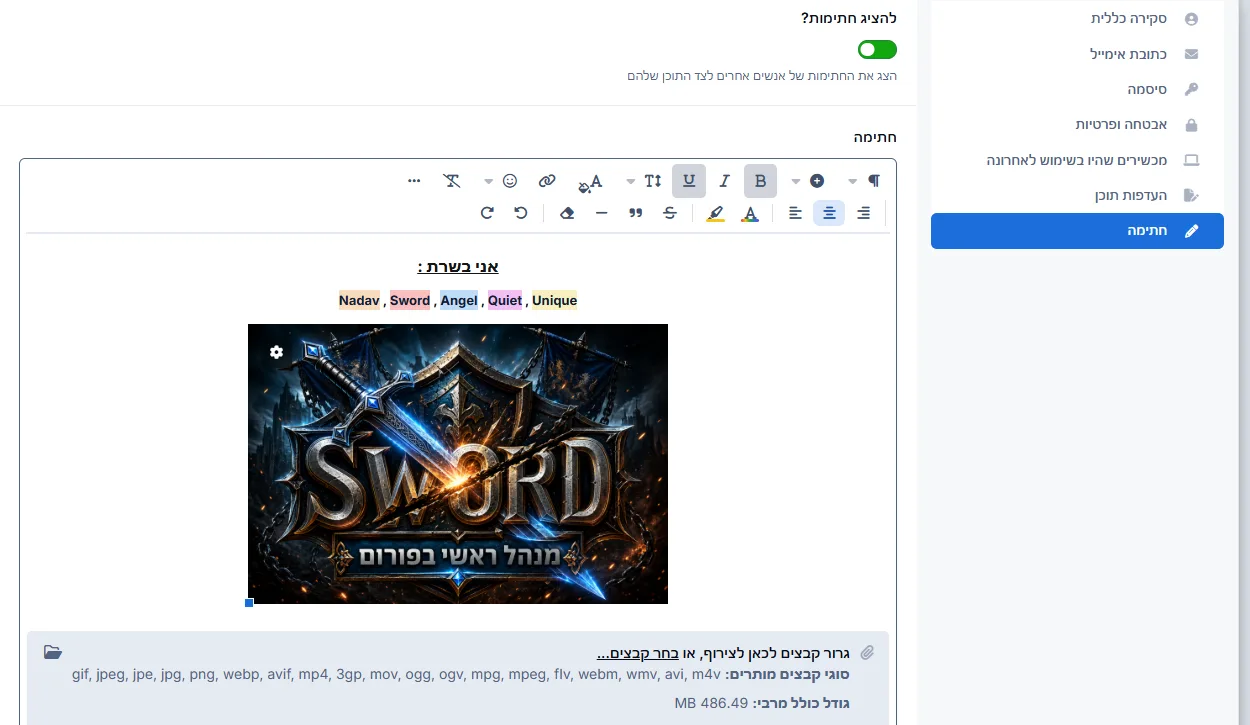Undo the last edit
The height and width of the screenshot is (725, 1250).
coord(521,213)
